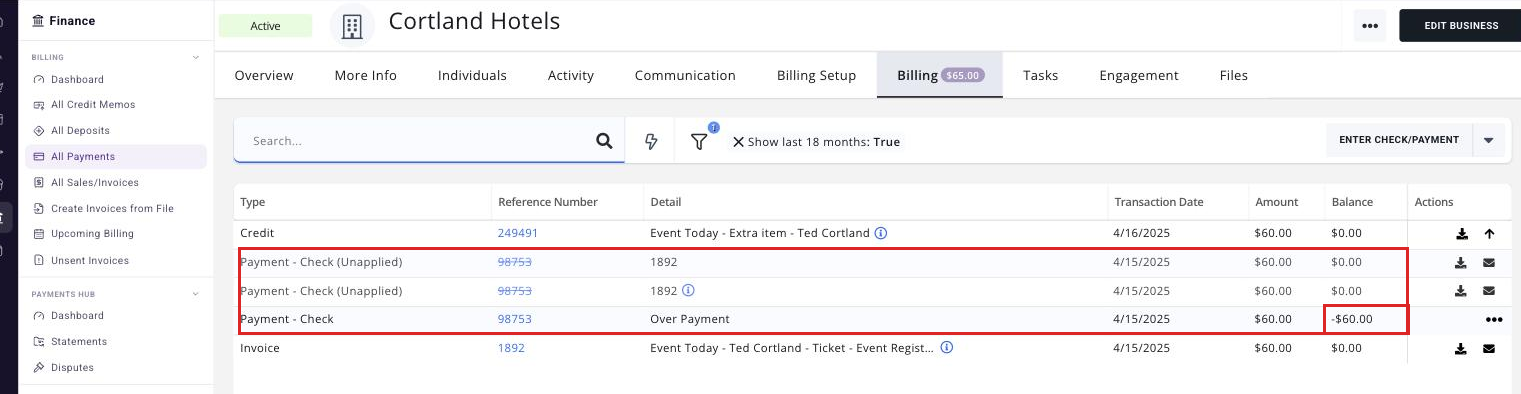Click the up arrow on the Credit row

(1489, 234)
